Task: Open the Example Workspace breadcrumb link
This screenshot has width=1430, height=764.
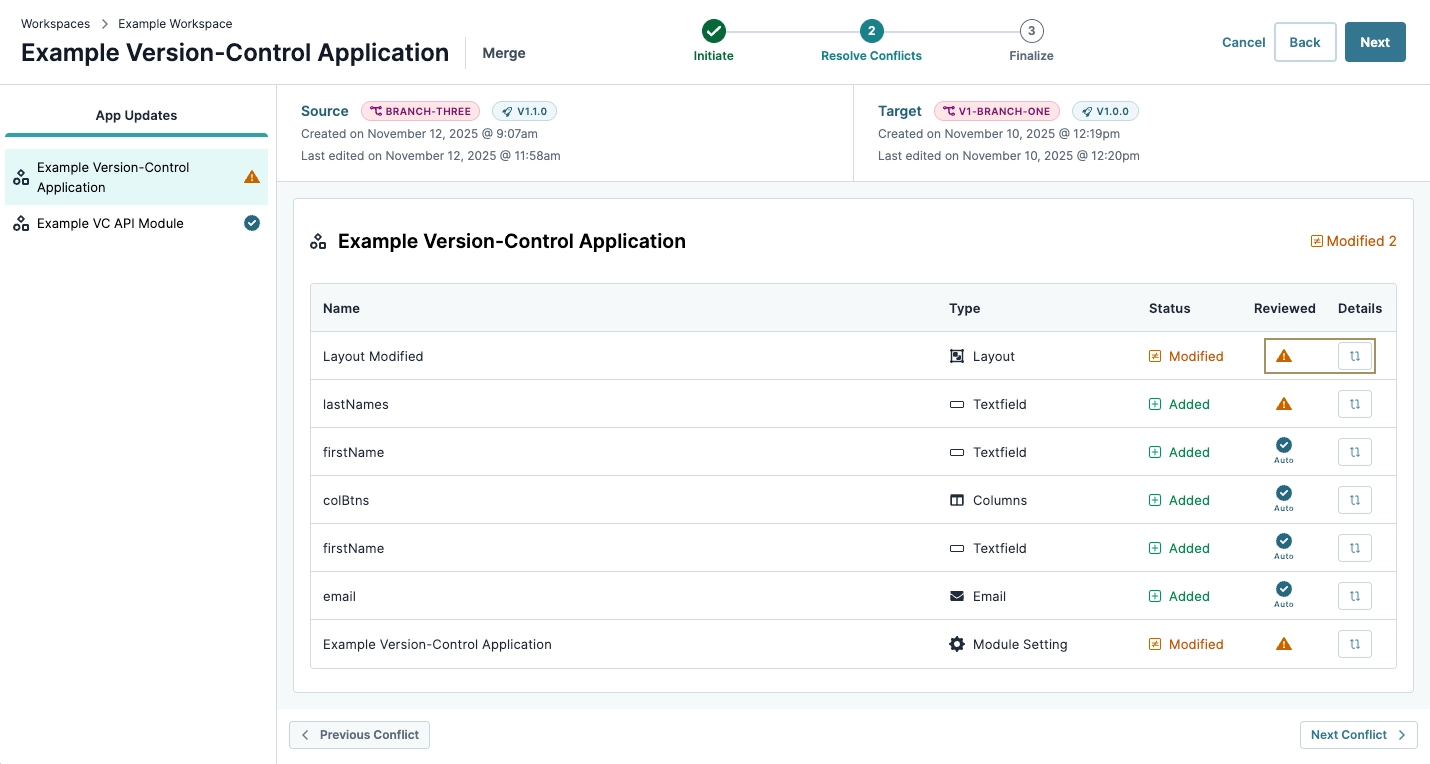Action: 175,23
